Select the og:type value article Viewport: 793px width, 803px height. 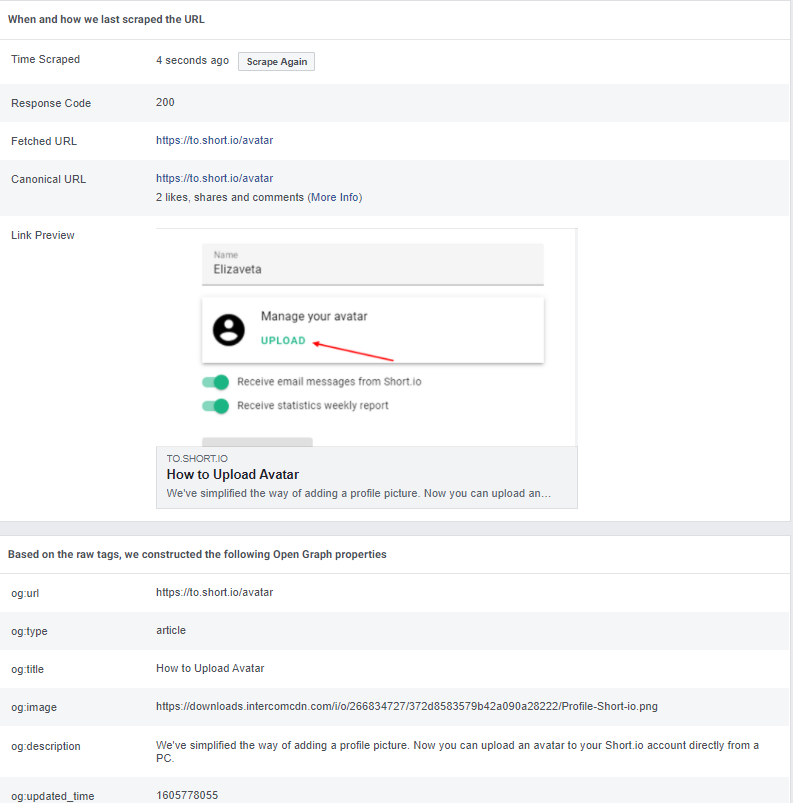pyautogui.click(x=171, y=630)
